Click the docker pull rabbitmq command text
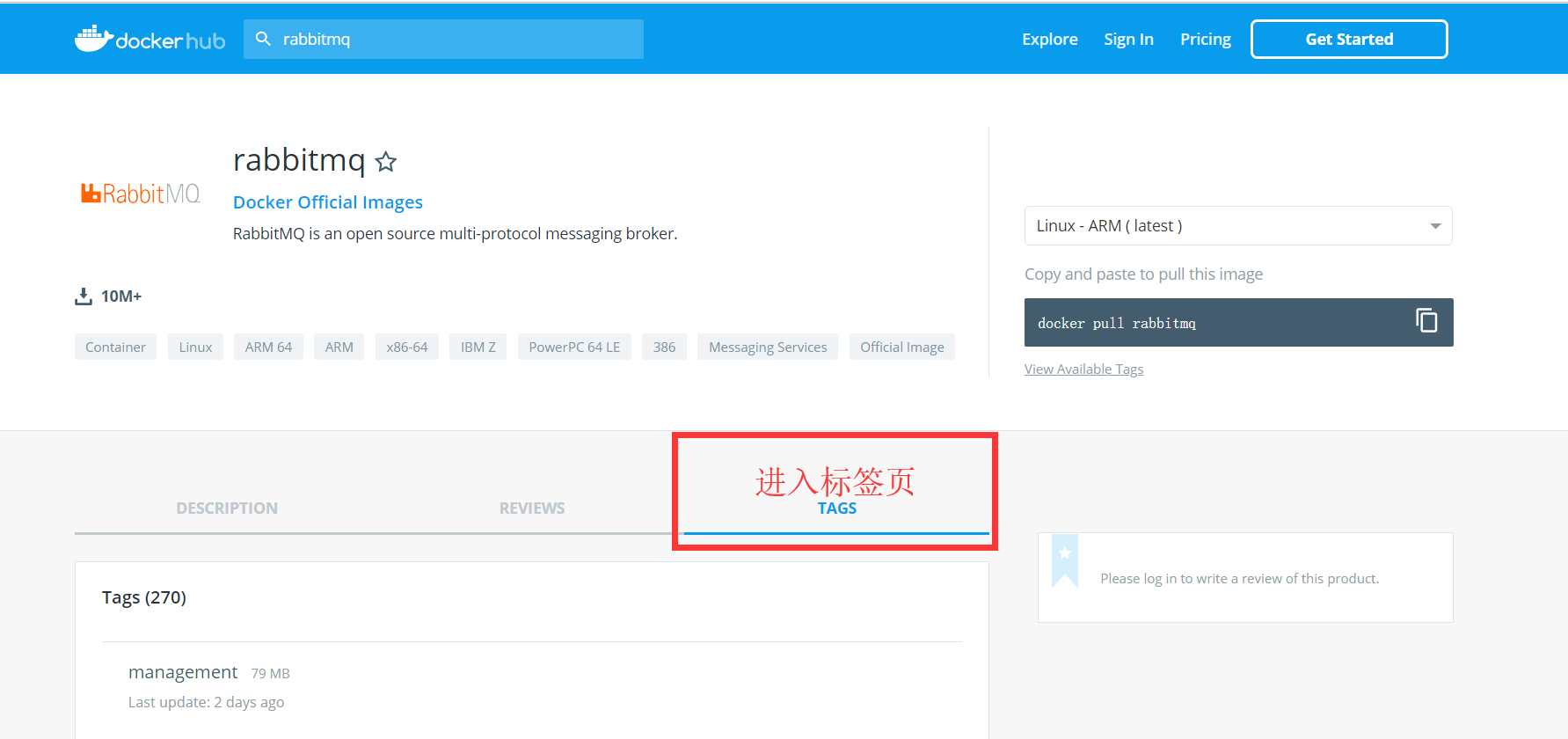This screenshot has width=1568, height=739. pos(1117,323)
